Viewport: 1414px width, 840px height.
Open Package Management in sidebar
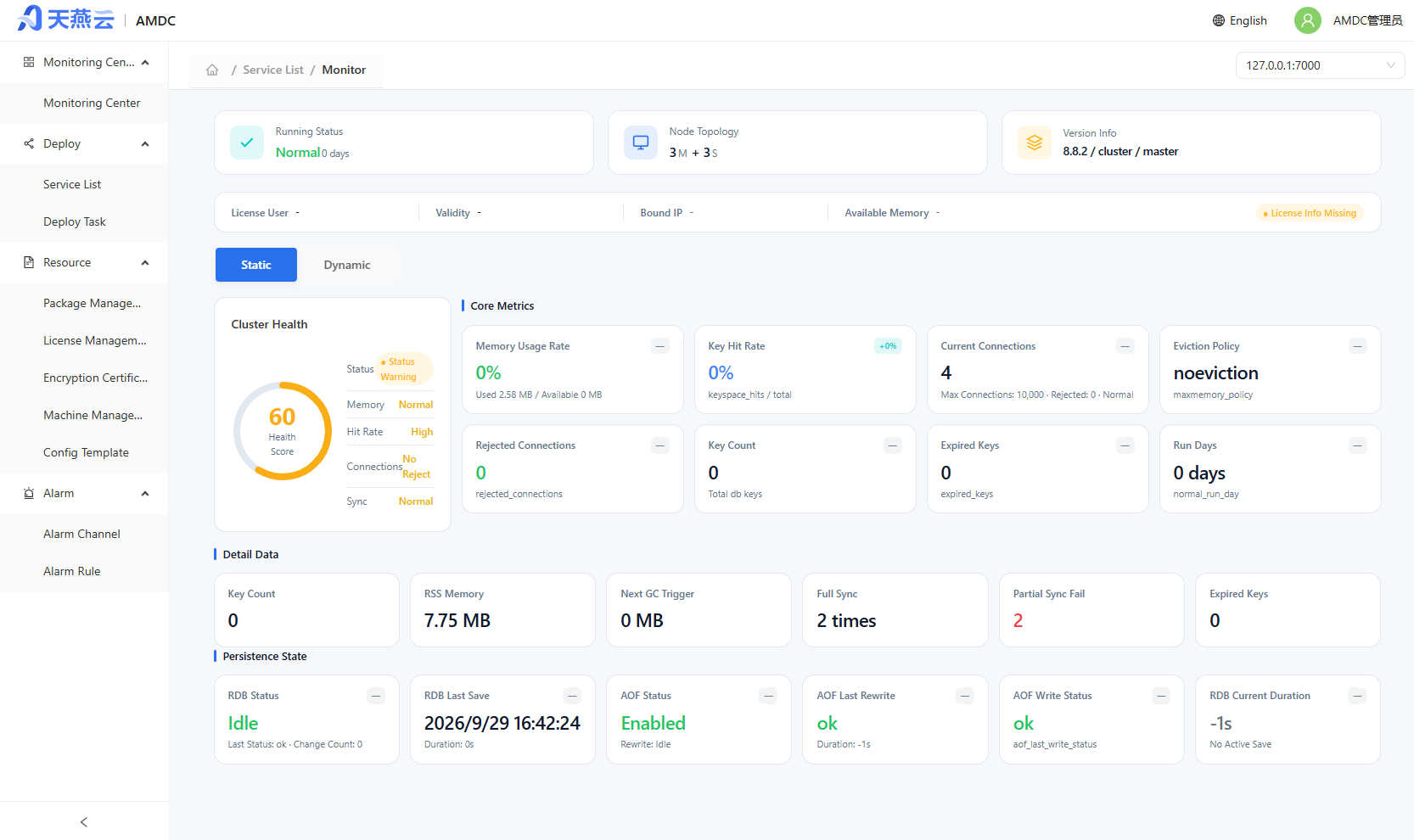click(84, 303)
